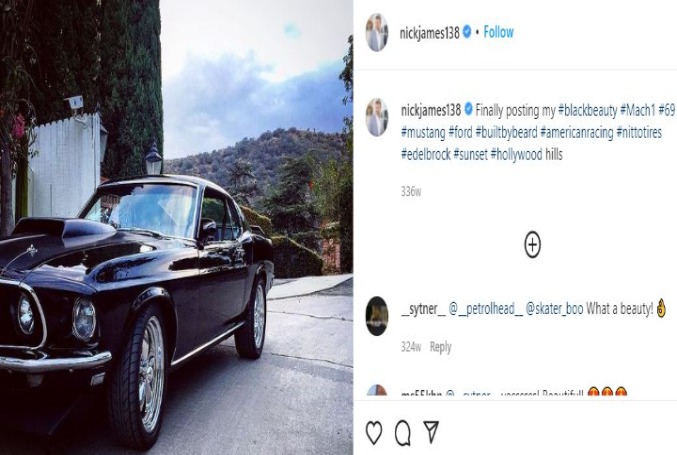Open nickjames138 profile picture in the header

pyautogui.click(x=377, y=32)
